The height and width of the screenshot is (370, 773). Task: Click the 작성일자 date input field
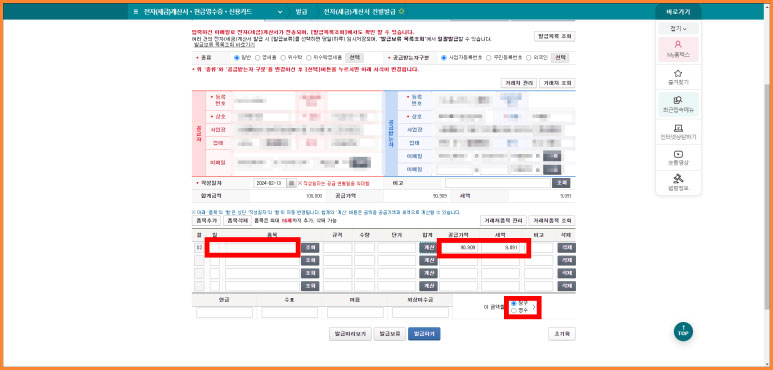click(270, 183)
